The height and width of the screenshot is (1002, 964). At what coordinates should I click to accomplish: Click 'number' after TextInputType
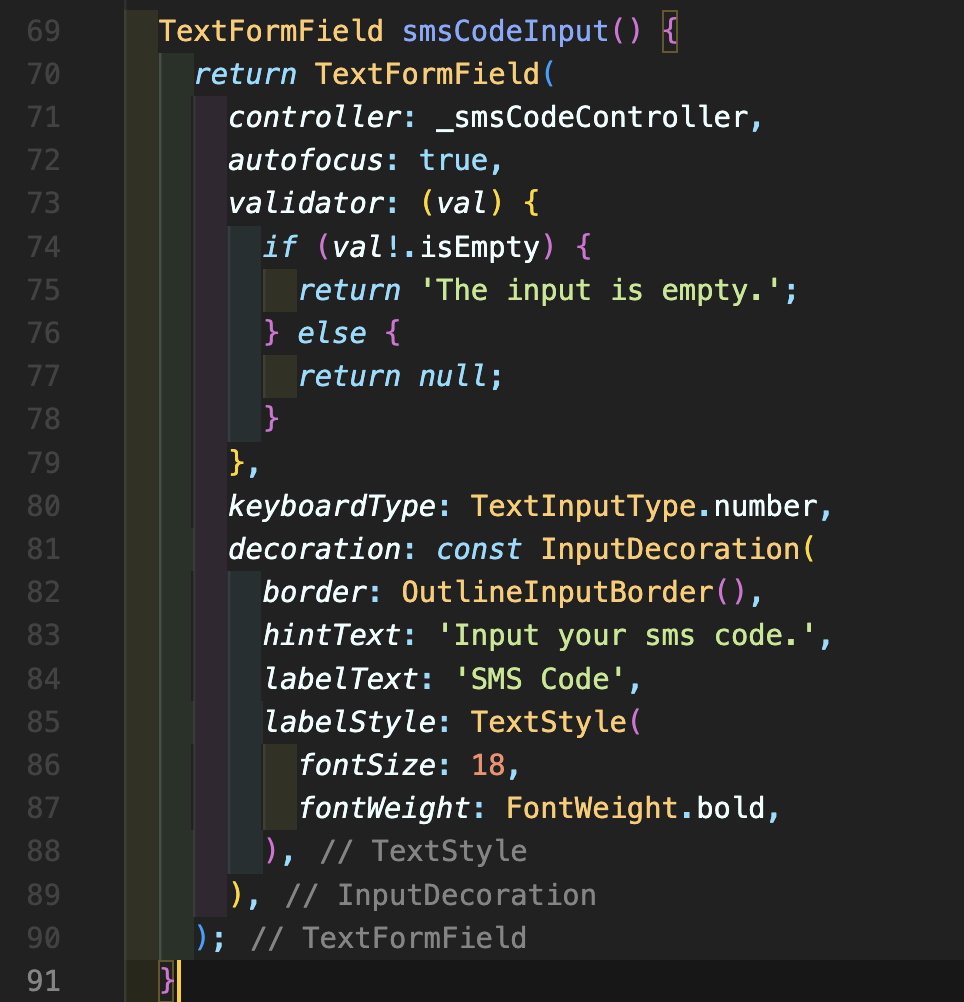coord(765,507)
